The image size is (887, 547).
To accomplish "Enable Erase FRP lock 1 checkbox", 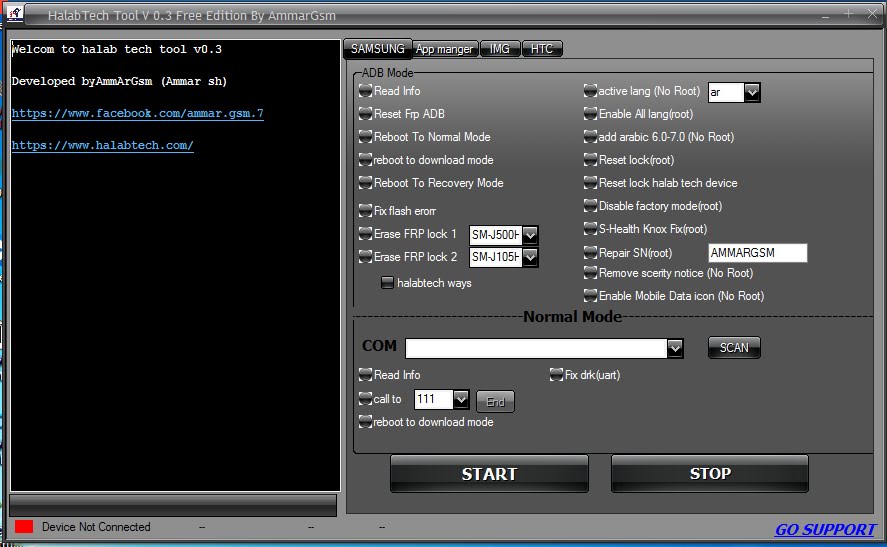I will [365, 234].
